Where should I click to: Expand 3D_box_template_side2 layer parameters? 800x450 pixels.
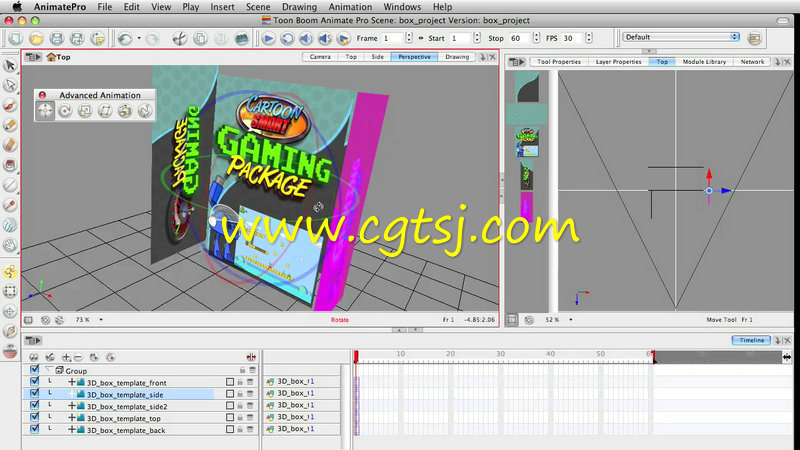pos(71,406)
